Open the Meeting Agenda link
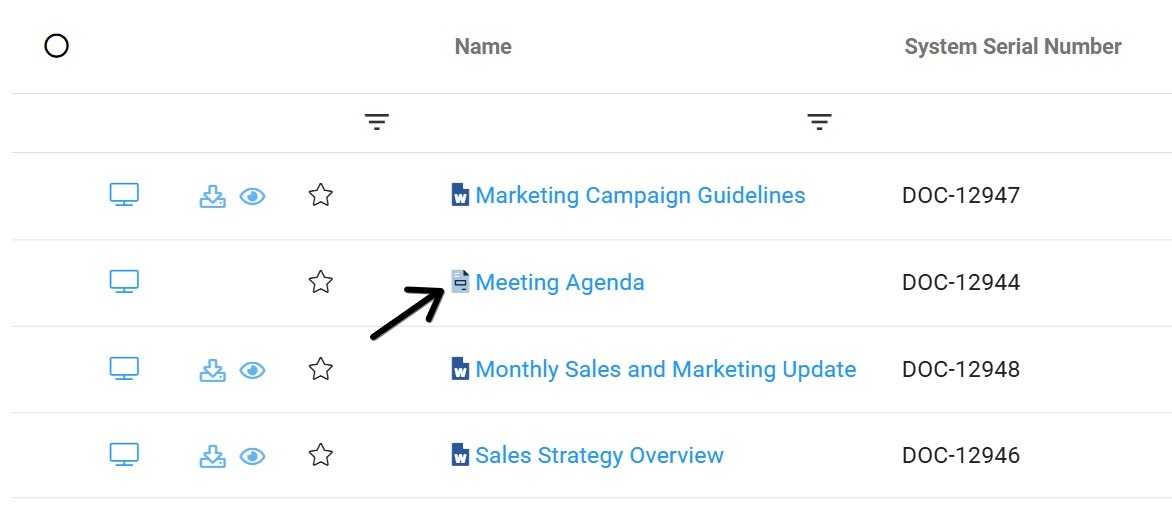 560,282
